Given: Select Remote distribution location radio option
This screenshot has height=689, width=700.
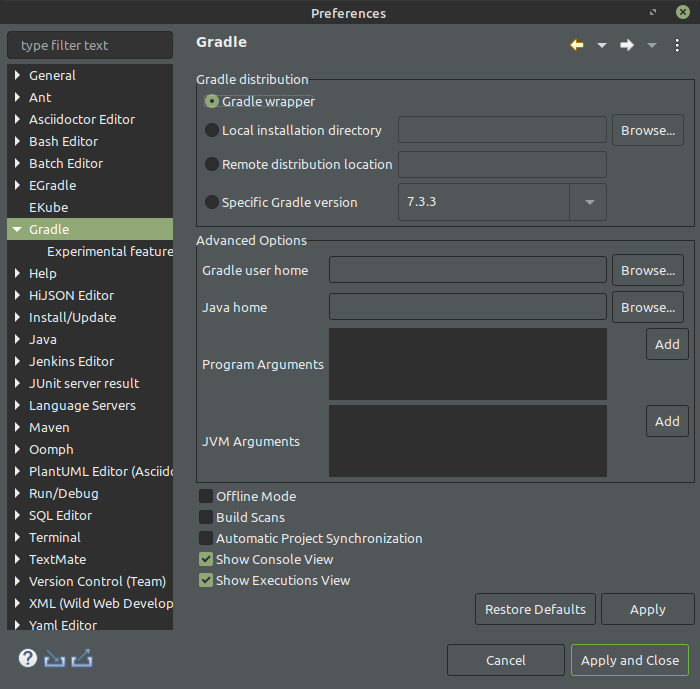Looking at the screenshot, I should pyautogui.click(x=212, y=164).
